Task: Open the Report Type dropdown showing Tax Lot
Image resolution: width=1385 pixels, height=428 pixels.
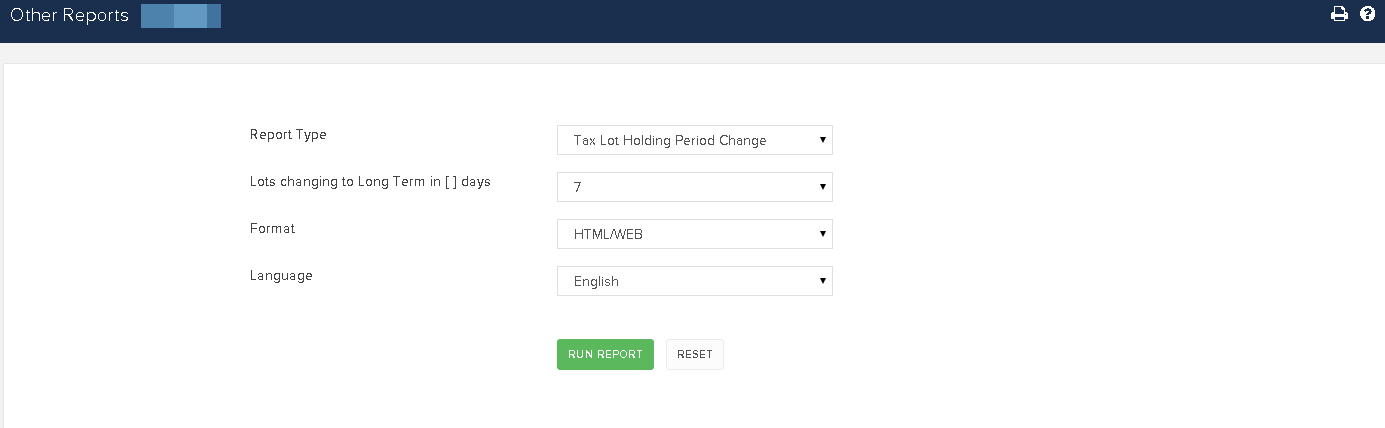Action: [695, 140]
